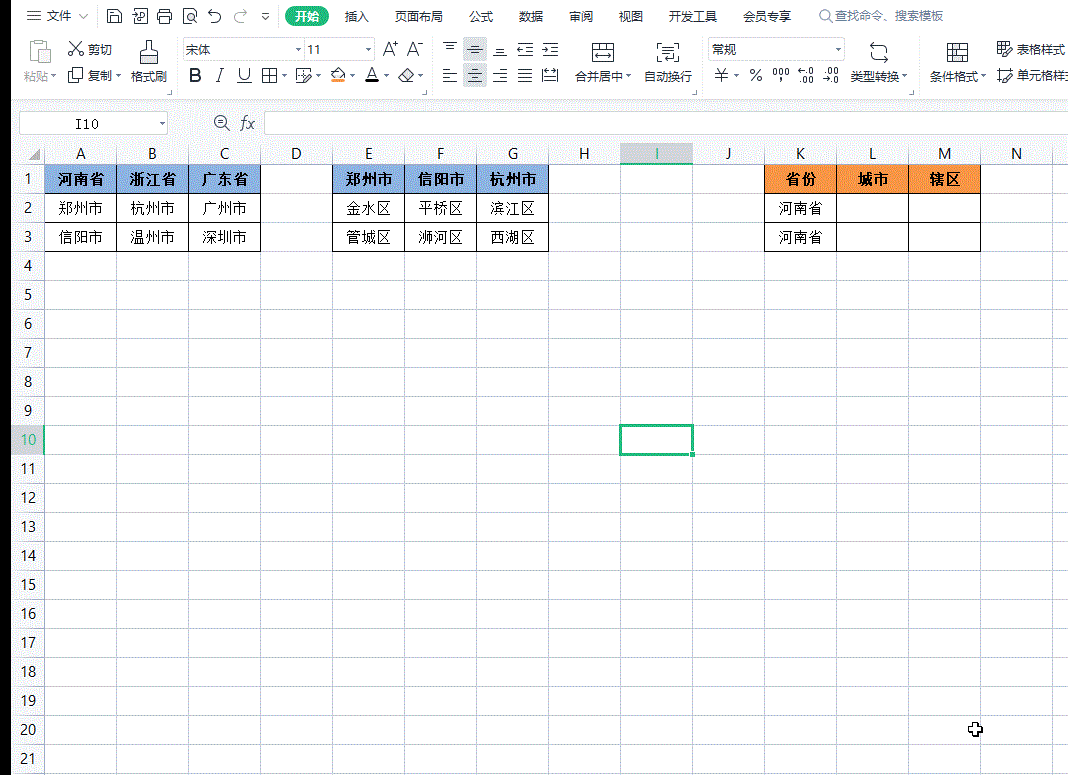Image resolution: width=1068 pixels, height=775 pixels.
Task: Switch to the 审阅 tab
Action: [x=581, y=16]
